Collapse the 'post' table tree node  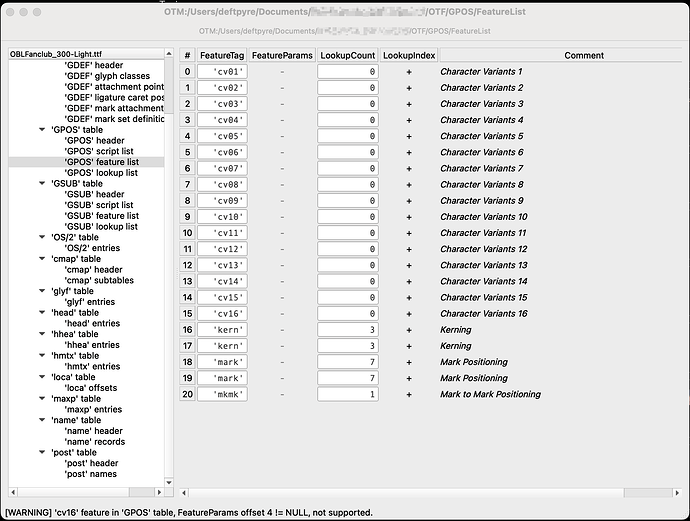(42, 452)
